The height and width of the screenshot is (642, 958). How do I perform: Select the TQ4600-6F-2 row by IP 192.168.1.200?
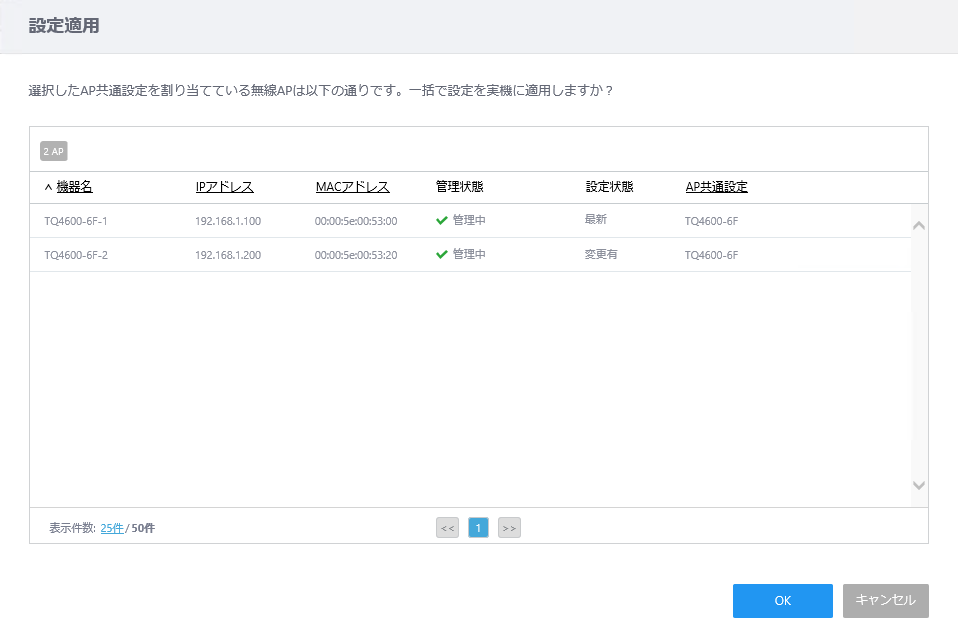point(228,255)
